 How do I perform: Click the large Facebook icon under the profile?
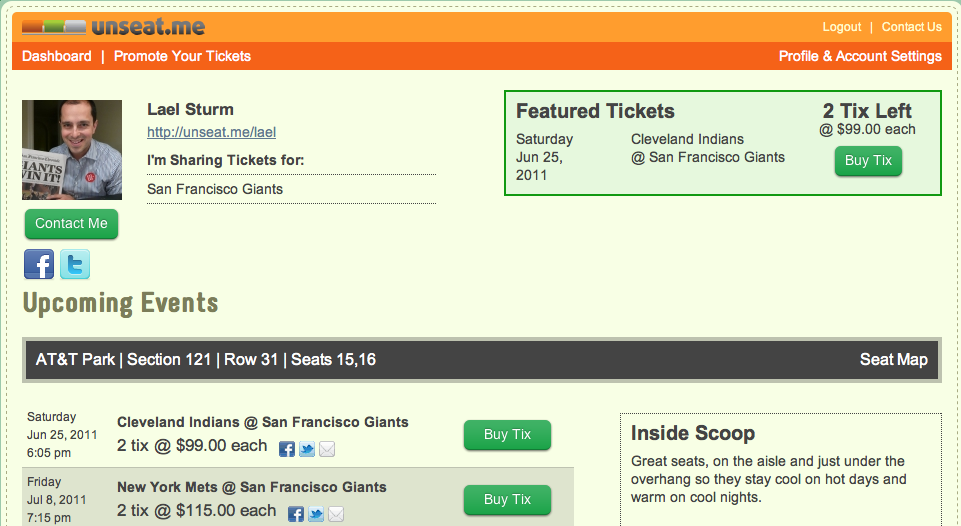(x=39, y=264)
